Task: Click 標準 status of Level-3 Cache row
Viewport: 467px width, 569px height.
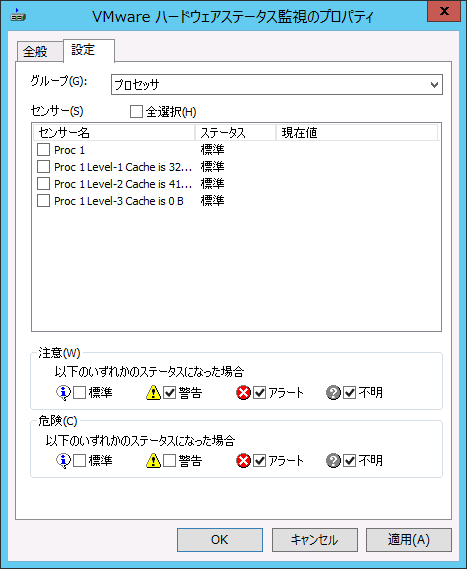Action: (213, 201)
